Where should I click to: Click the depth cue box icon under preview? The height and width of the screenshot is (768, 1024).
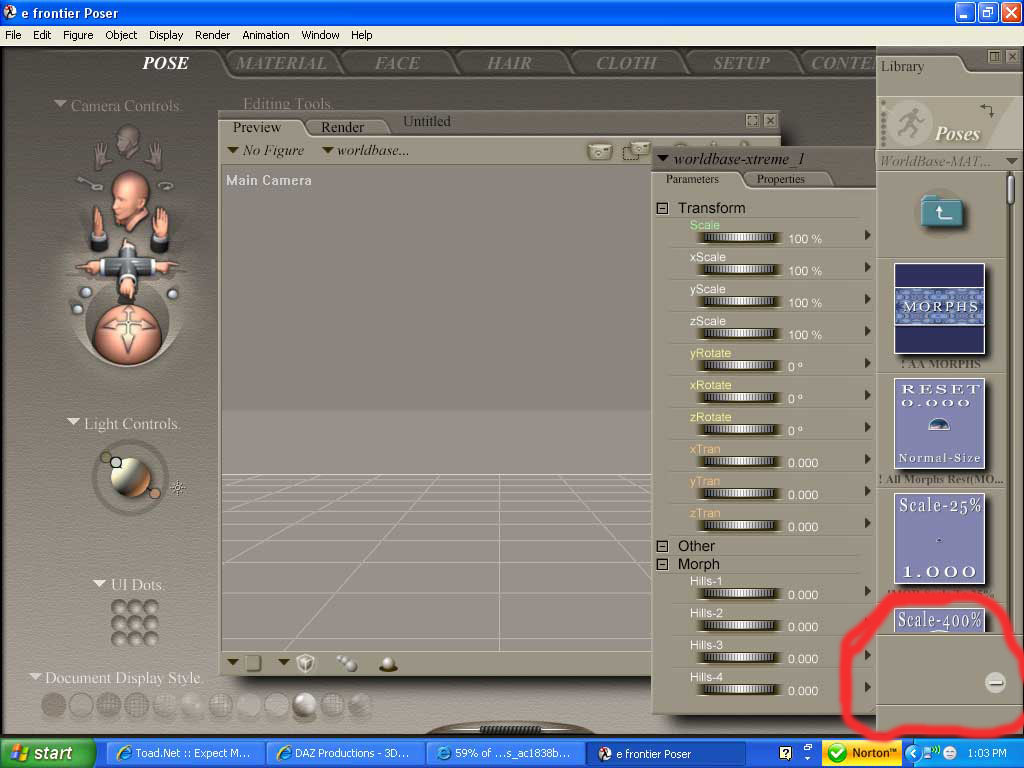305,663
